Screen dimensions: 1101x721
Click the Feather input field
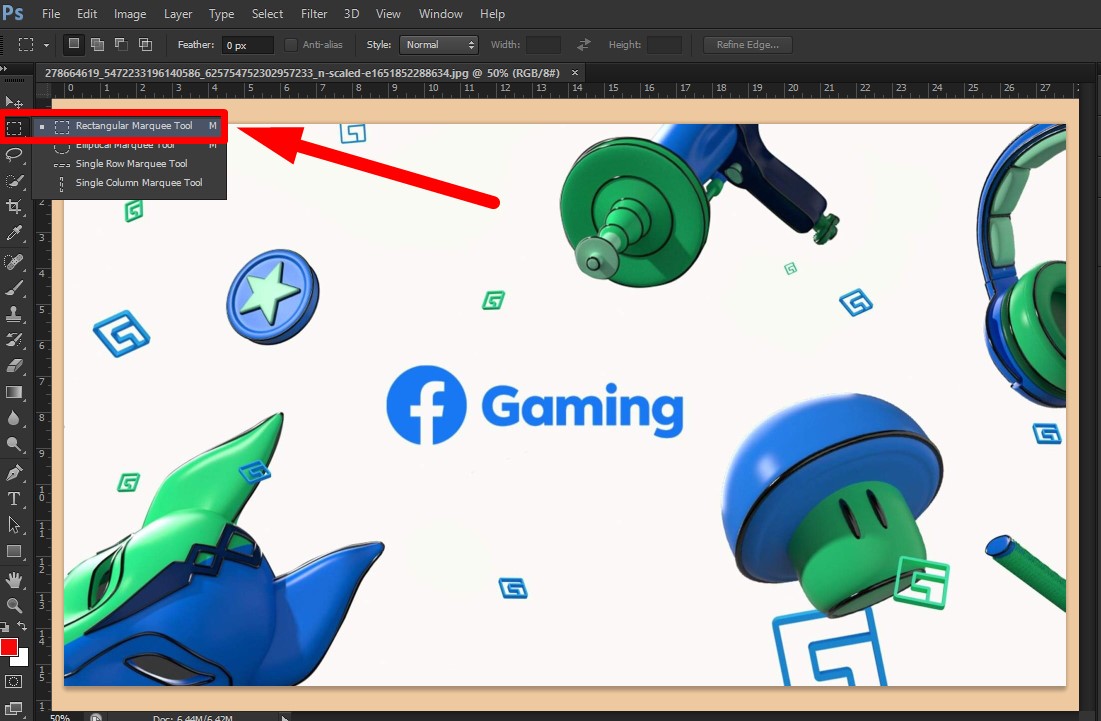pyautogui.click(x=247, y=45)
